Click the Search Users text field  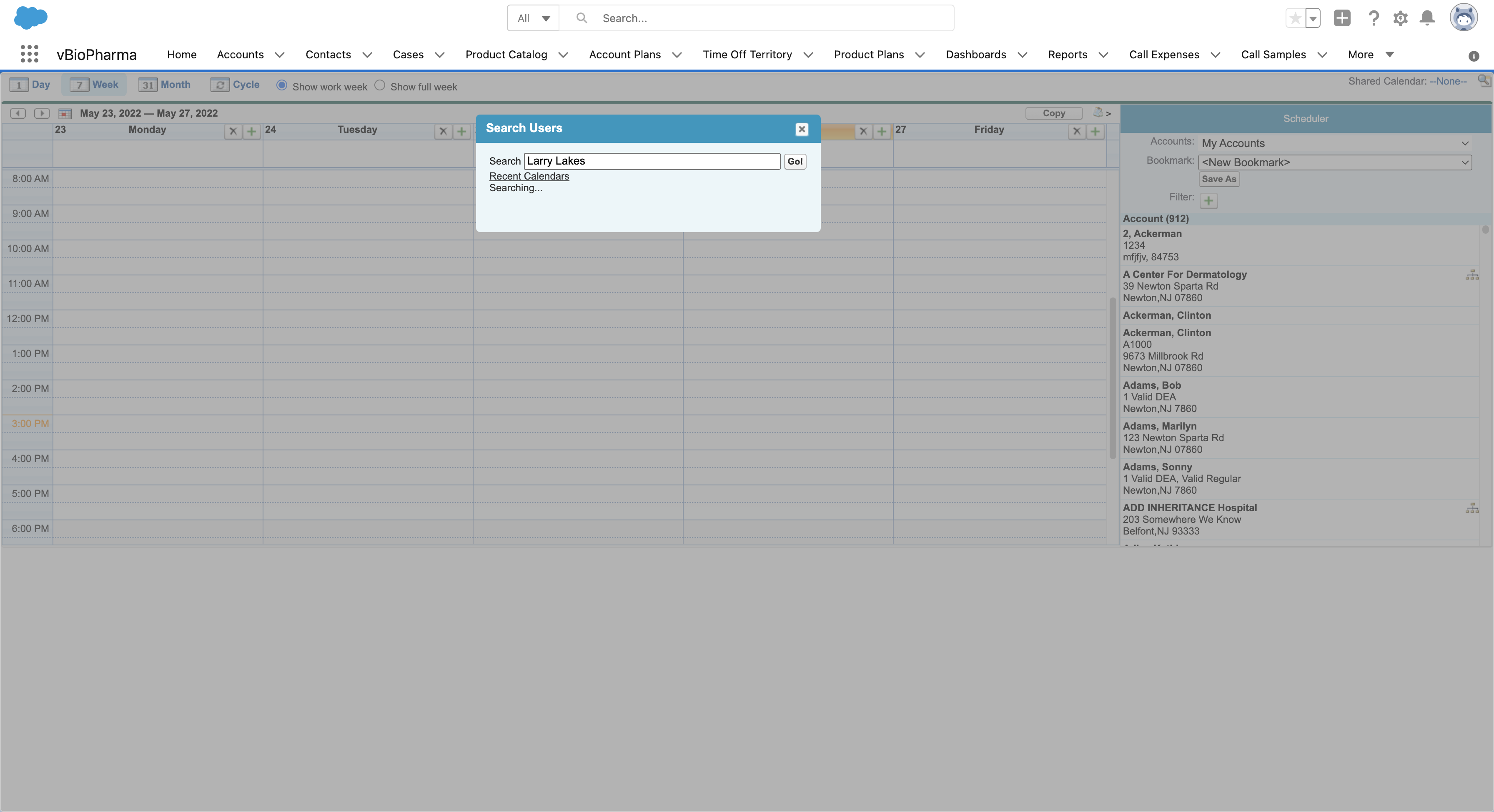(652, 161)
